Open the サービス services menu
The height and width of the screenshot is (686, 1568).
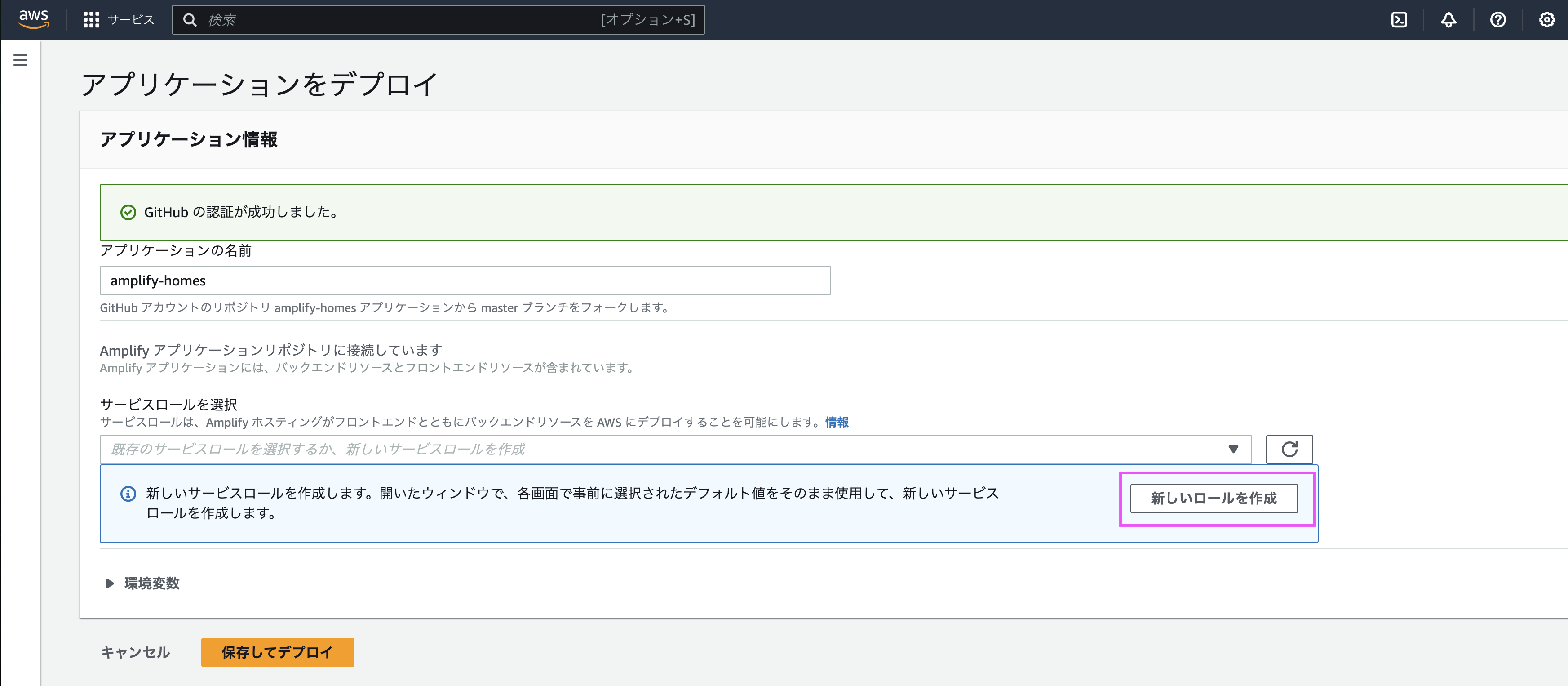coord(120,19)
